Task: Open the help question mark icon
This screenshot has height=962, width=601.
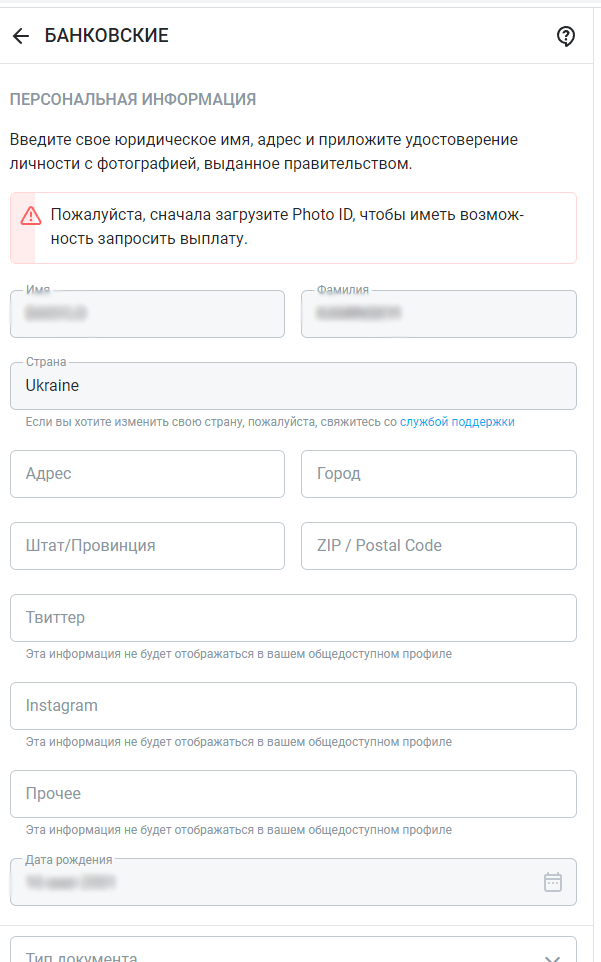Action: (x=566, y=36)
